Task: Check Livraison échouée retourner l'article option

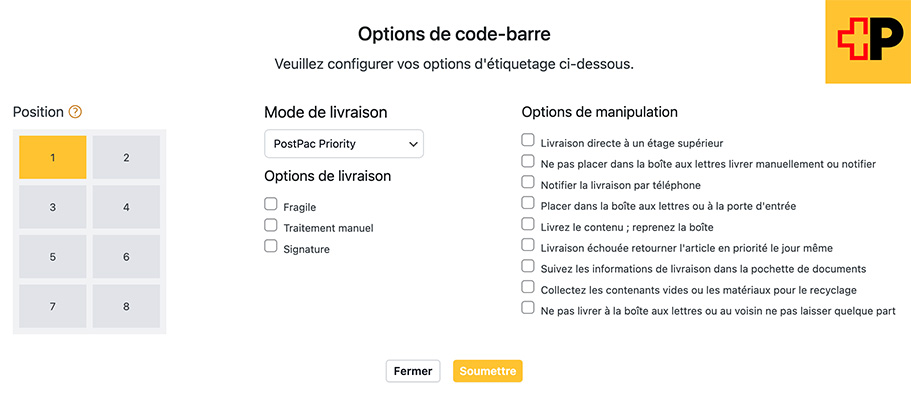Action: [528, 245]
